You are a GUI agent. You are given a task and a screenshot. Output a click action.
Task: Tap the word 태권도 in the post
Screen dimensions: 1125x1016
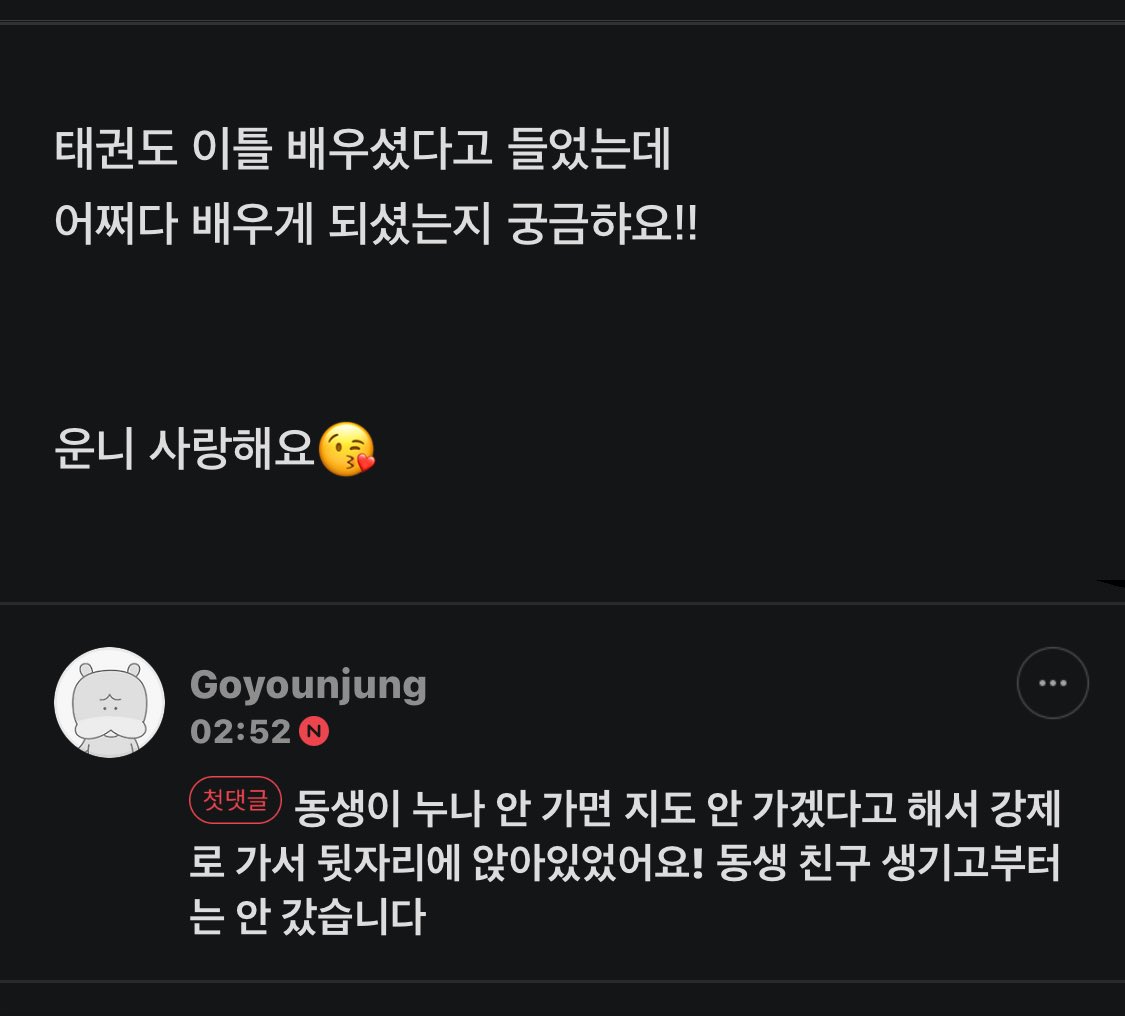coord(116,149)
